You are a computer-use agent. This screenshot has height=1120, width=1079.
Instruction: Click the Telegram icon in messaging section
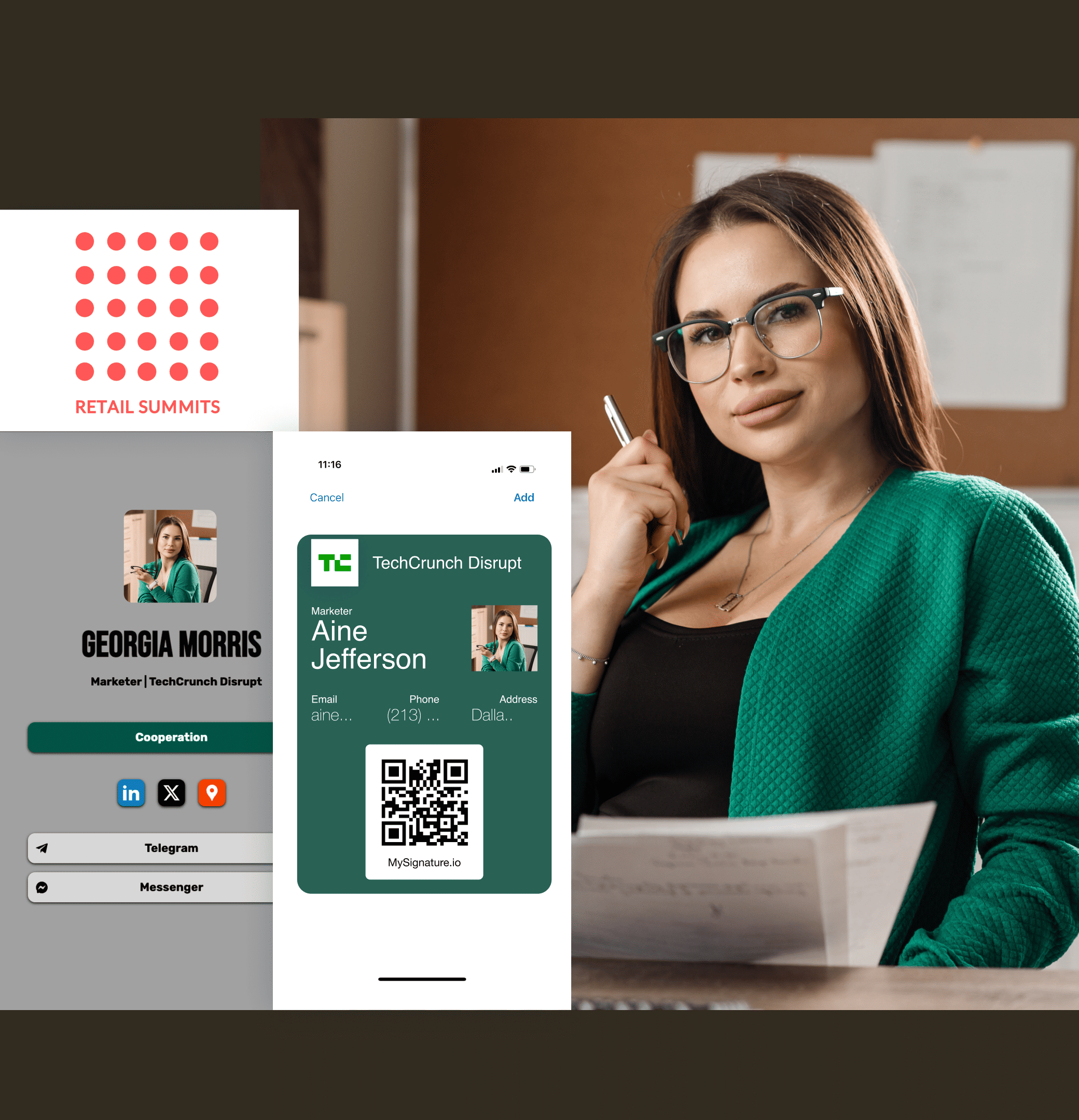tap(42, 847)
